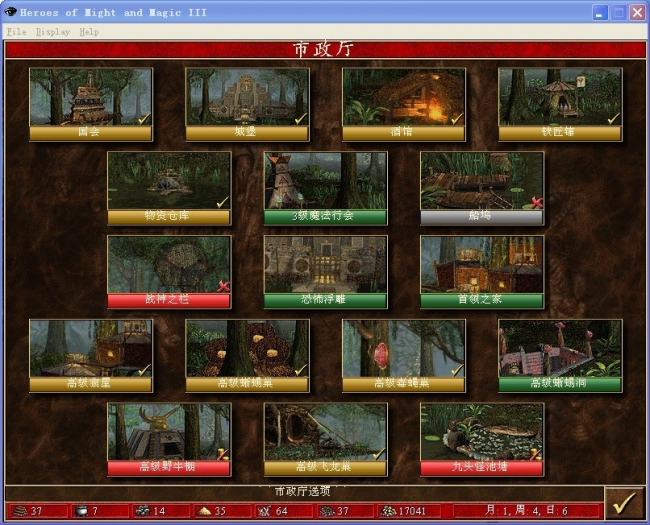The width and height of the screenshot is (650, 525).
Task: Select the 高级野牛棚 dwelling card
Action: pos(169,440)
